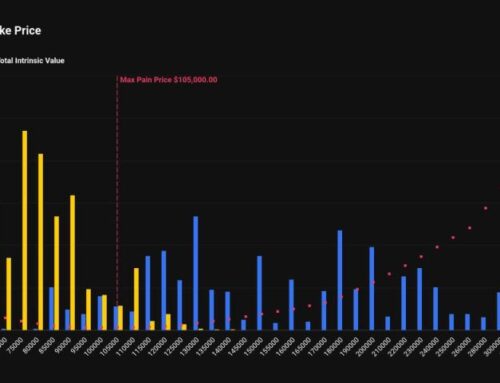
Task: Click the blue bar at strike 135000
Action: click(212, 310)
